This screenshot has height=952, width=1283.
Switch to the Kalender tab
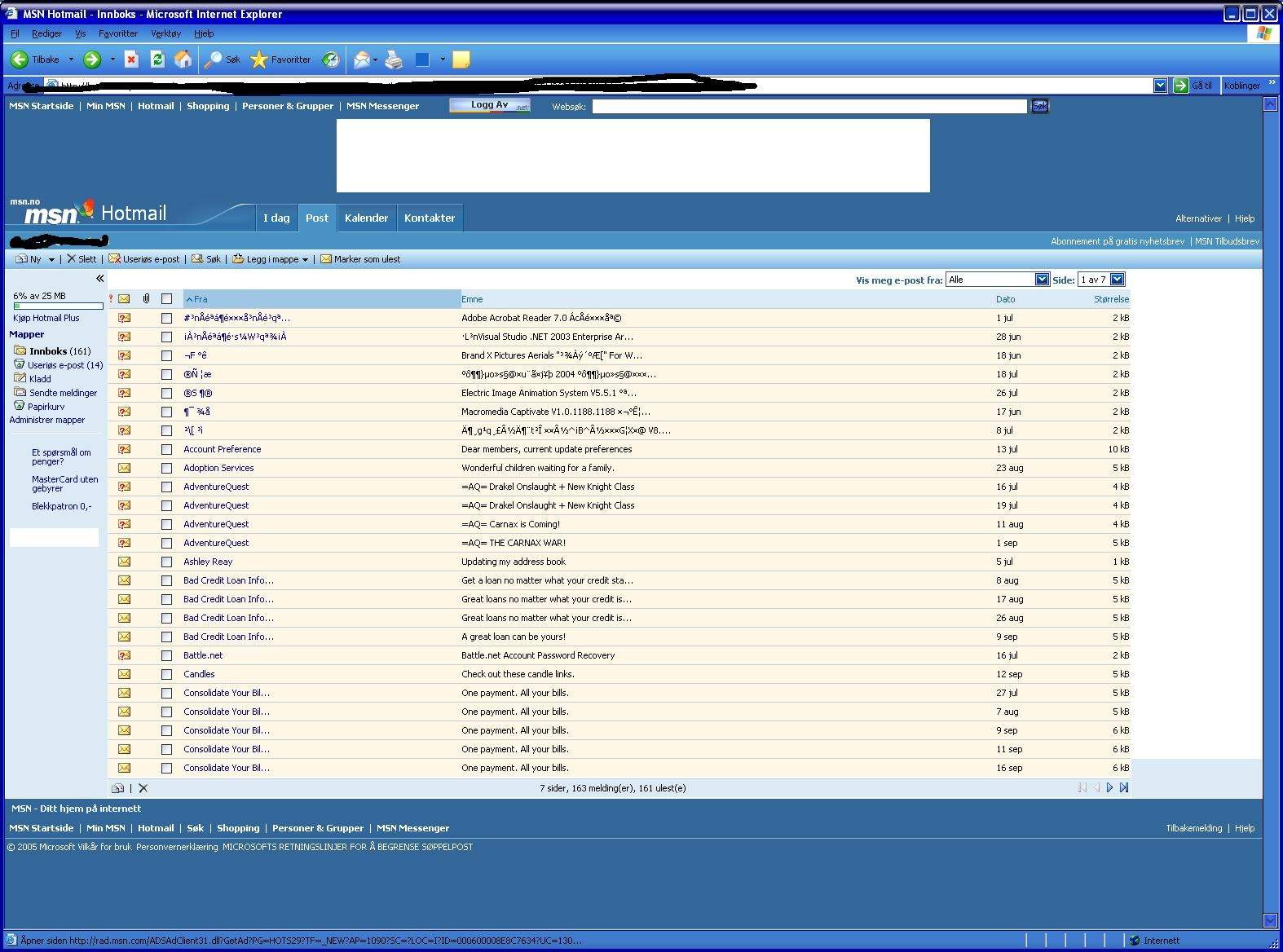(x=366, y=218)
